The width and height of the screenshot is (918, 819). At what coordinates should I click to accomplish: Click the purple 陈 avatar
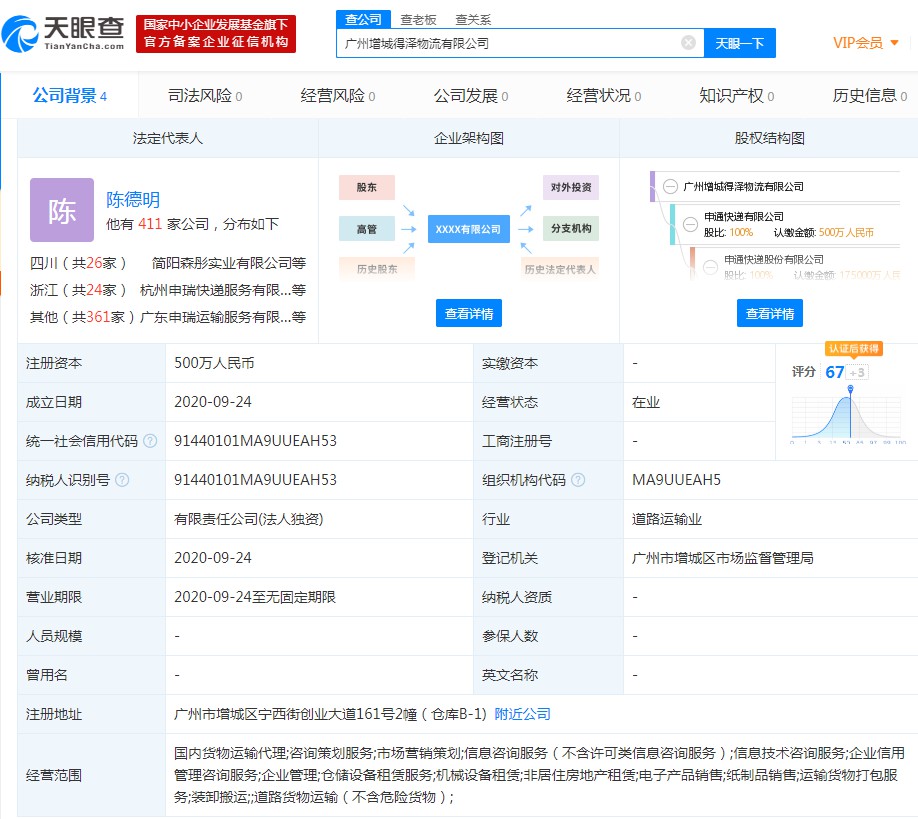coord(62,210)
